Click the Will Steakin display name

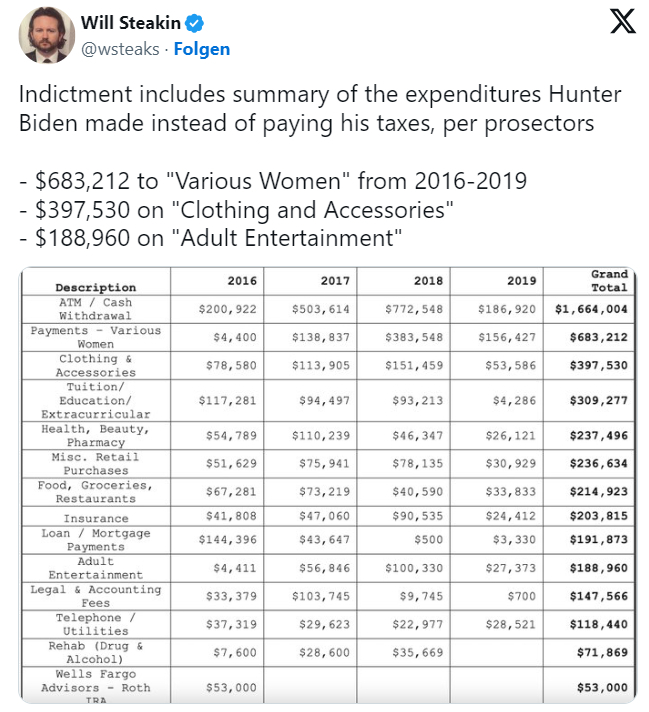131,23
